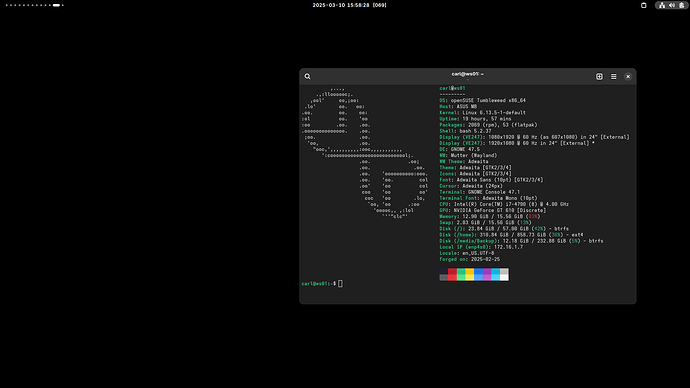Click the Swap usage line
The width and height of the screenshot is (690, 388).
tap(485, 223)
